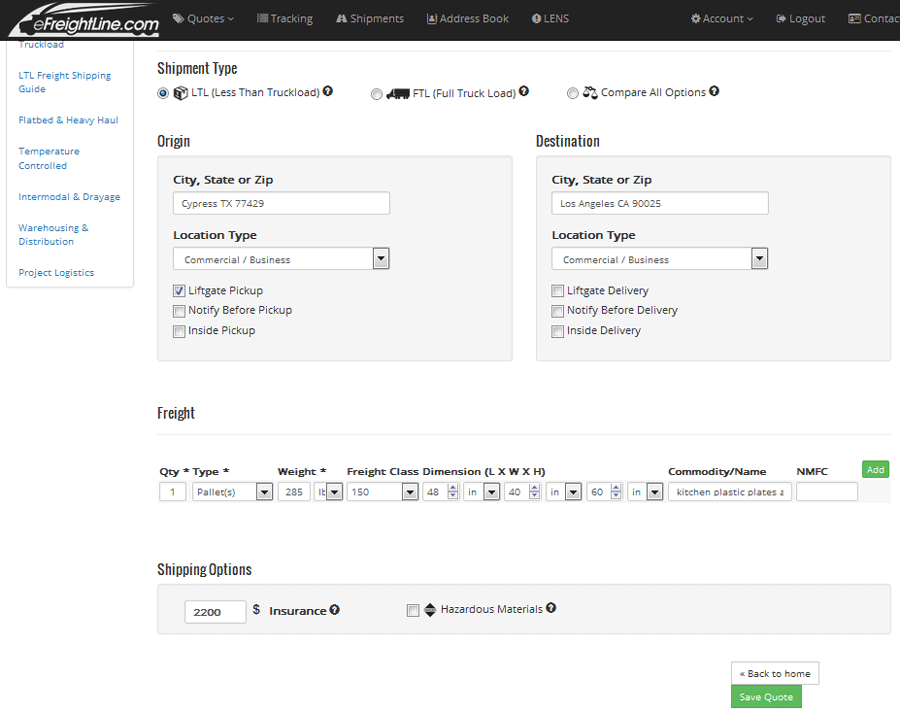Click the NMFC field

[x=827, y=492]
